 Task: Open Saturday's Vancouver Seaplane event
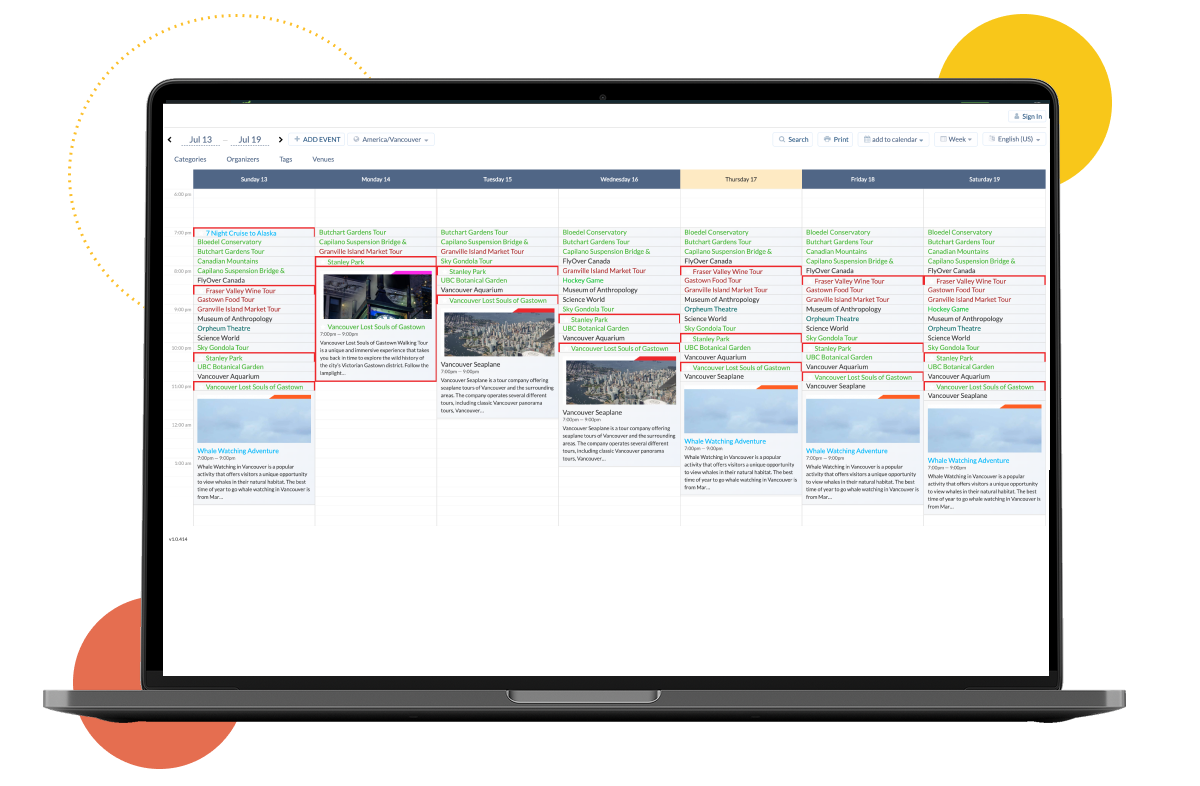958,397
